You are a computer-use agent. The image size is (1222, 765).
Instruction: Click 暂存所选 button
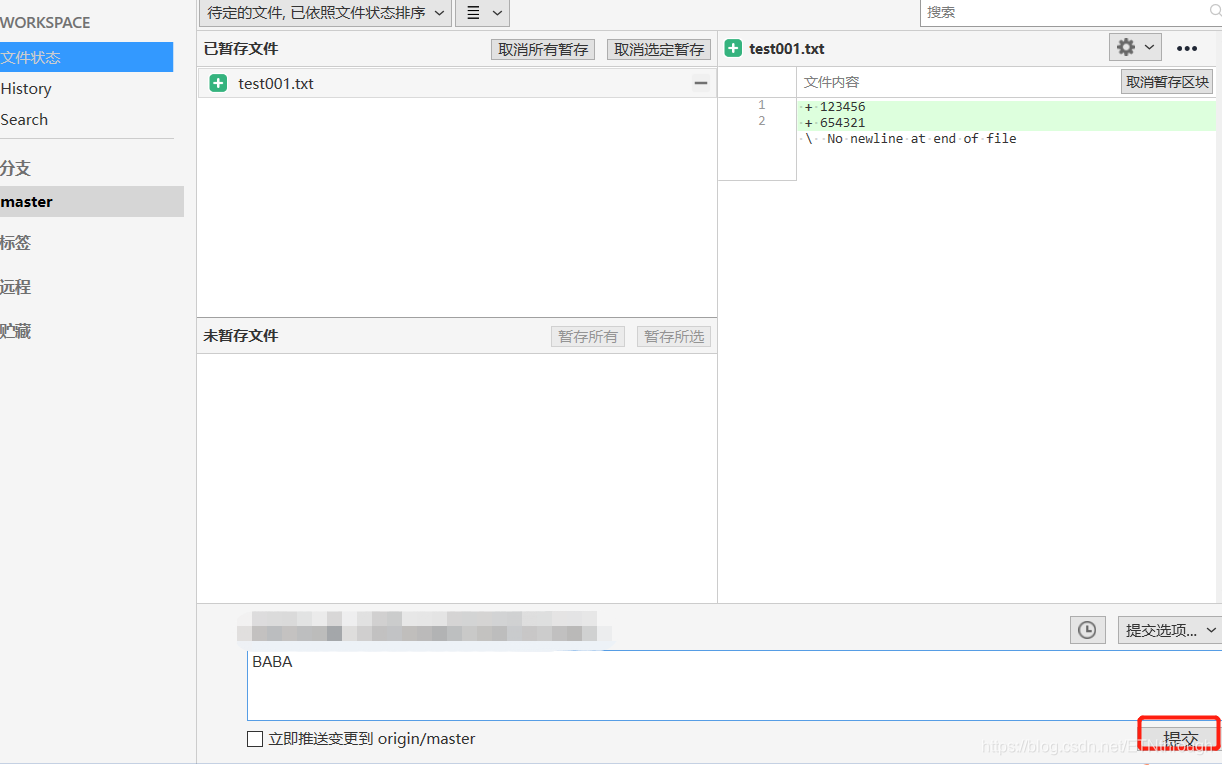click(674, 336)
